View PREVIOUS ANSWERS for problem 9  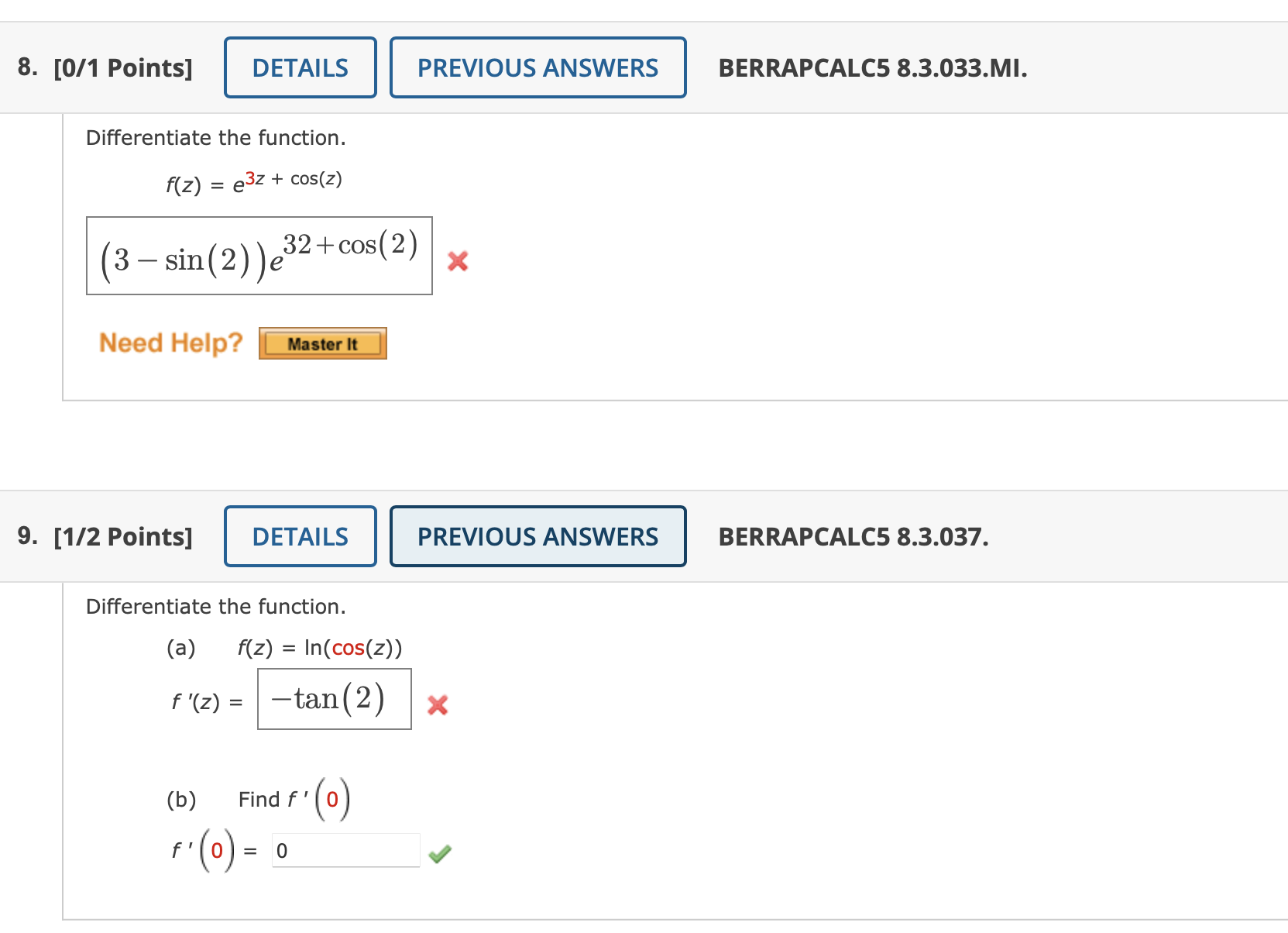point(538,535)
